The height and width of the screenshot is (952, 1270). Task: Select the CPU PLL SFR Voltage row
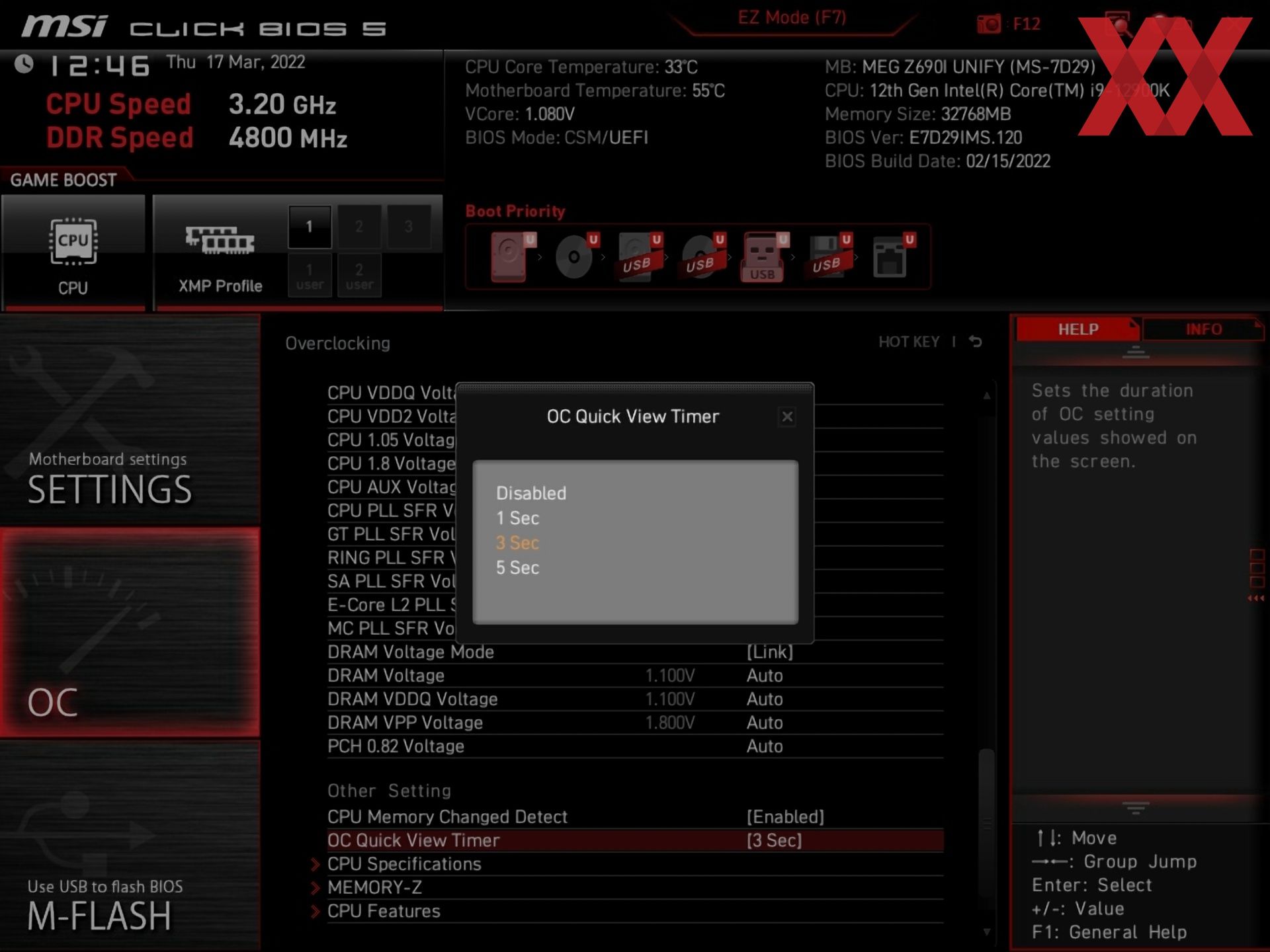392,511
